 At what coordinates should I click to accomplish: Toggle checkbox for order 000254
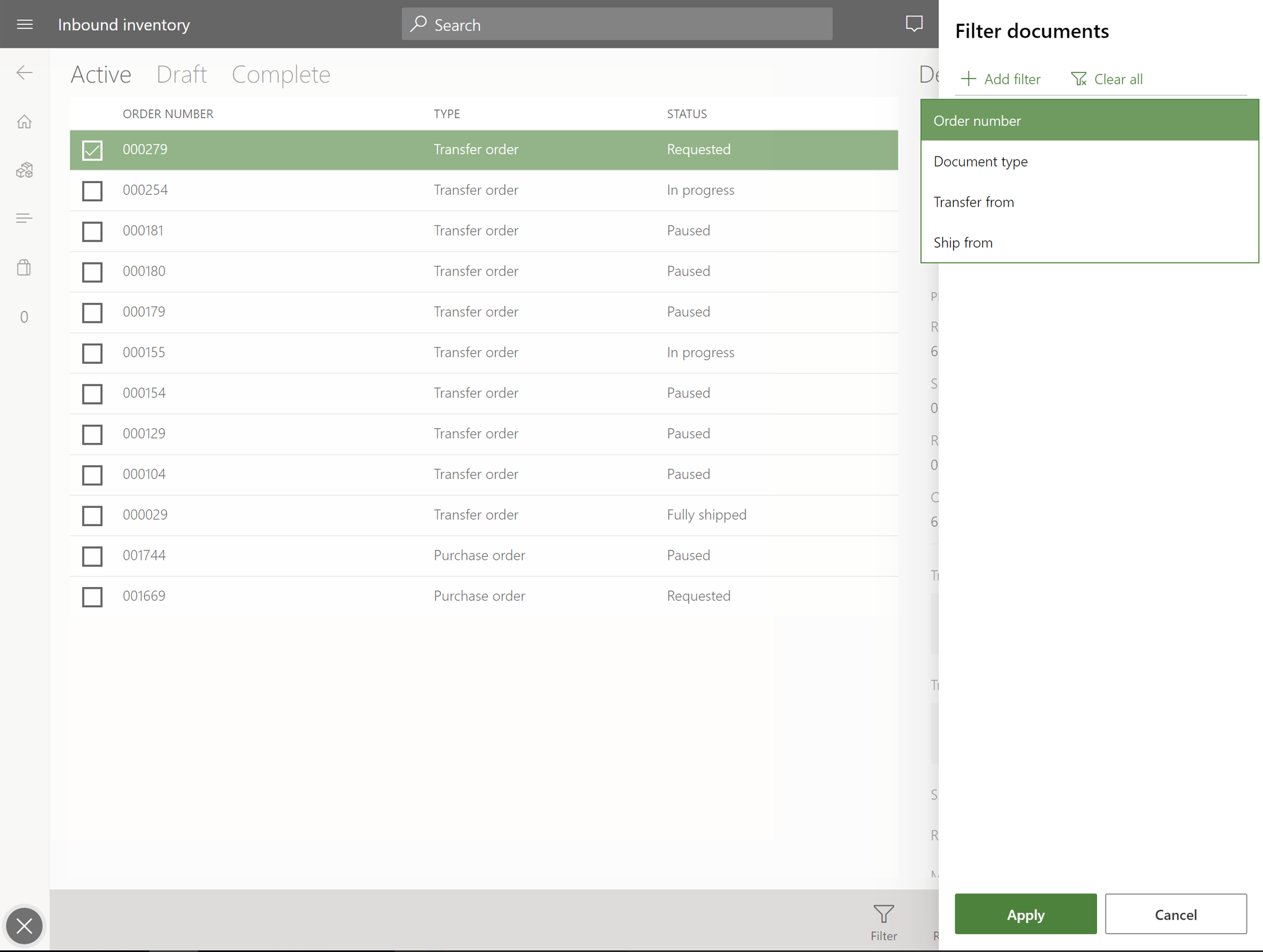pyautogui.click(x=92, y=191)
